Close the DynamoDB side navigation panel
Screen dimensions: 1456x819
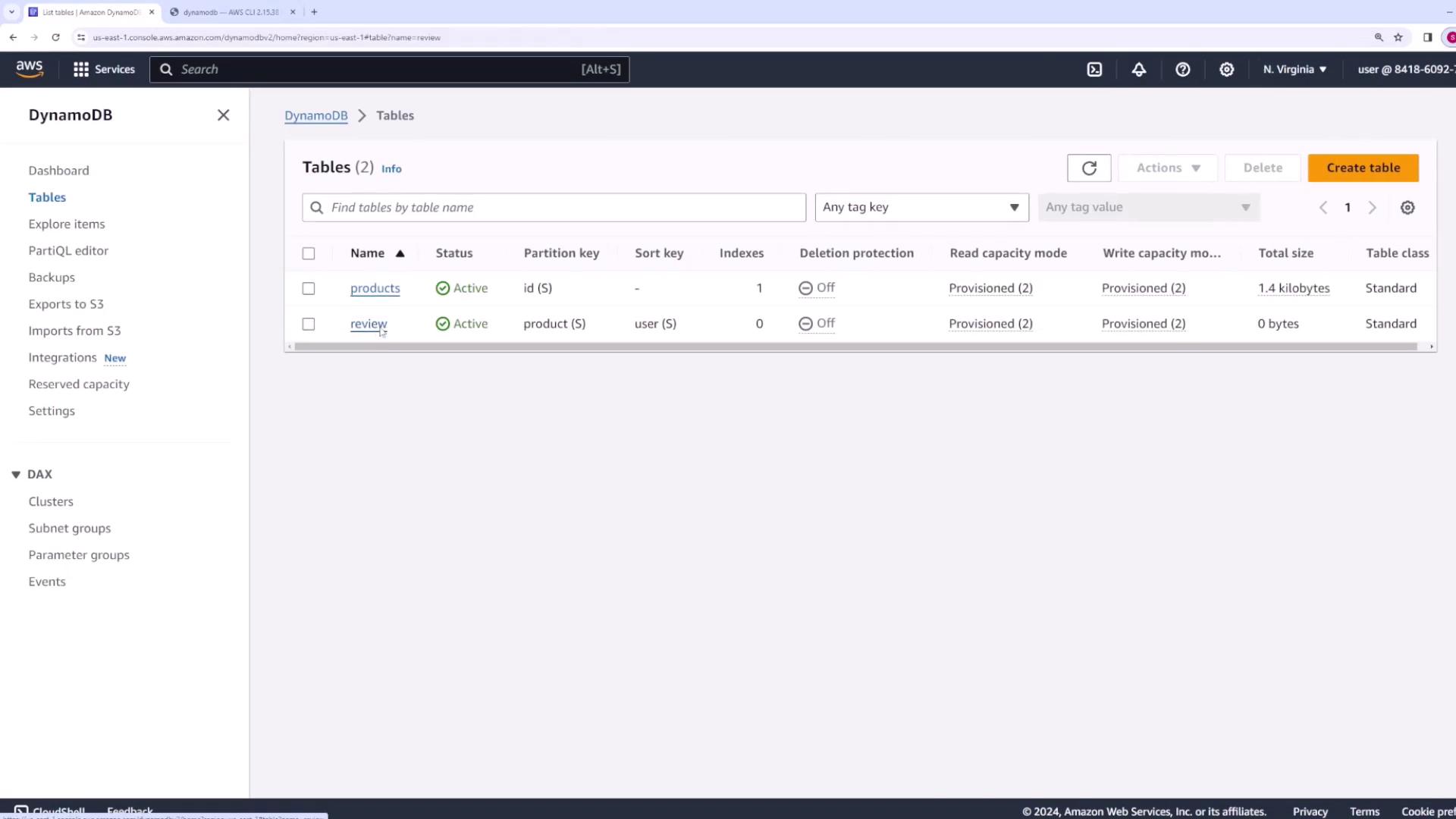click(x=223, y=115)
